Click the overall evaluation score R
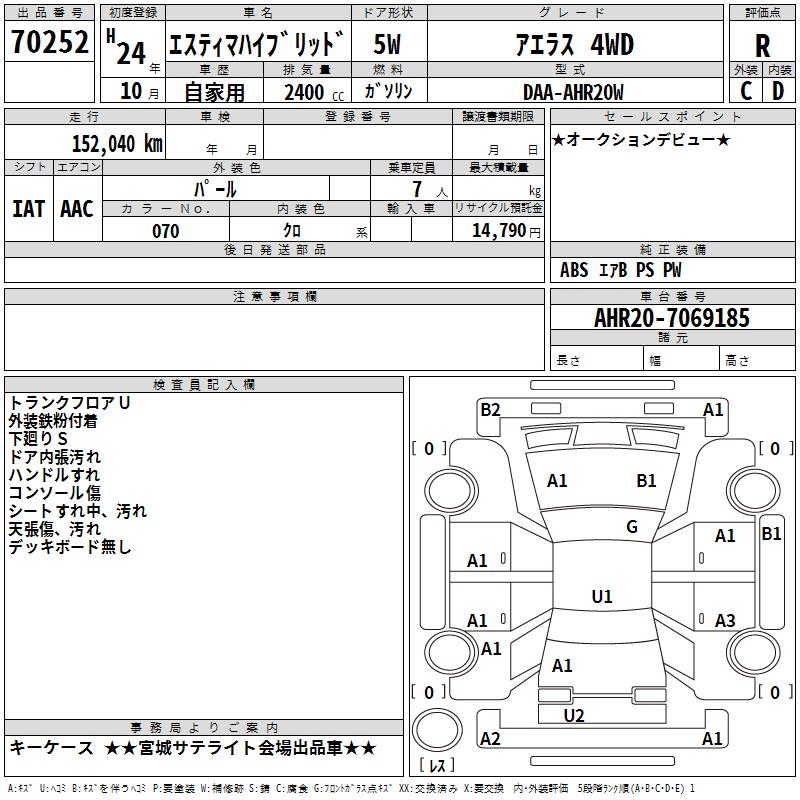The width and height of the screenshot is (800, 800). pyautogui.click(x=762, y=46)
